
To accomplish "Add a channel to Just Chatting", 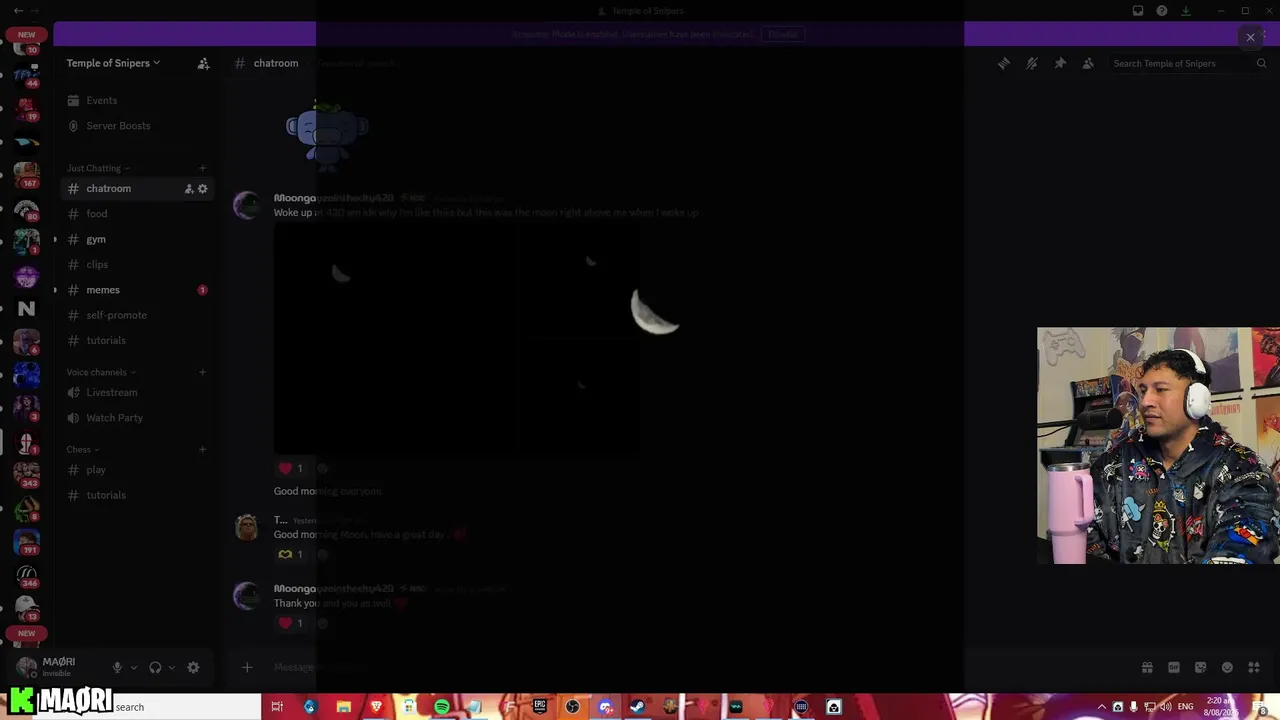I will [x=202, y=168].
